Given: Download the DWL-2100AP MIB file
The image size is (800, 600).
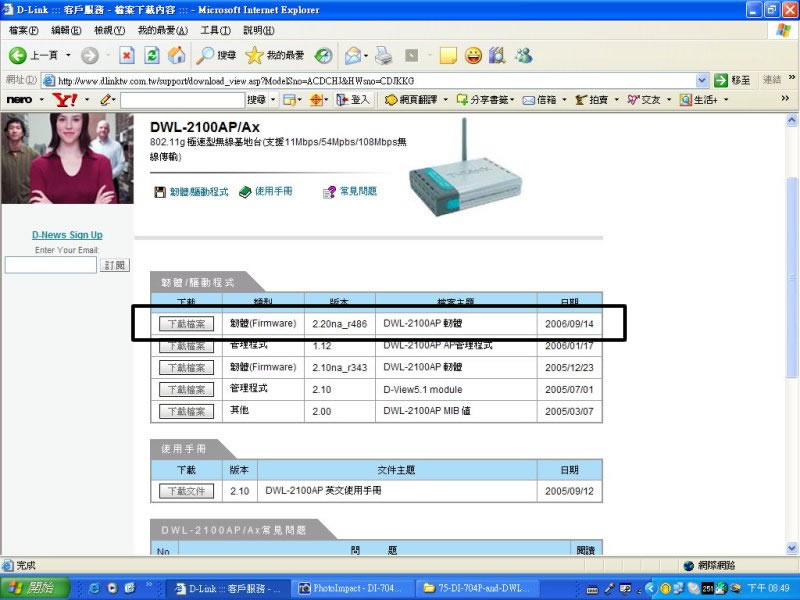Looking at the screenshot, I should (x=186, y=411).
